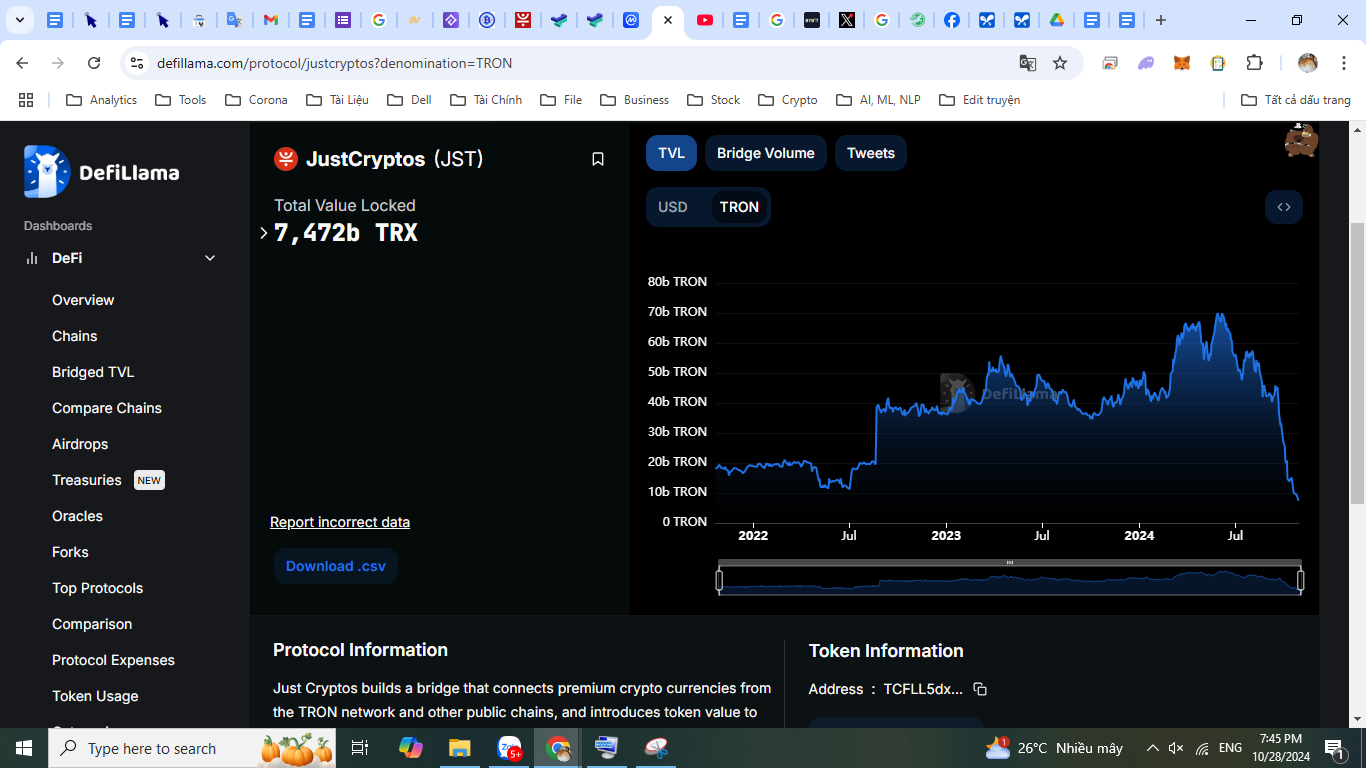1366x768 pixels.
Task: Open the Chrome three-dot menu
Action: (1342, 63)
